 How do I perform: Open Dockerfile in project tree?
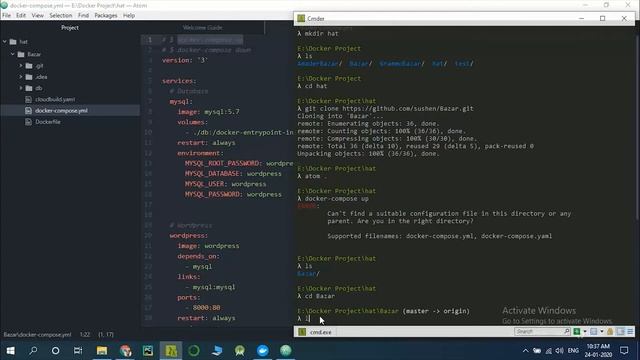48,122
